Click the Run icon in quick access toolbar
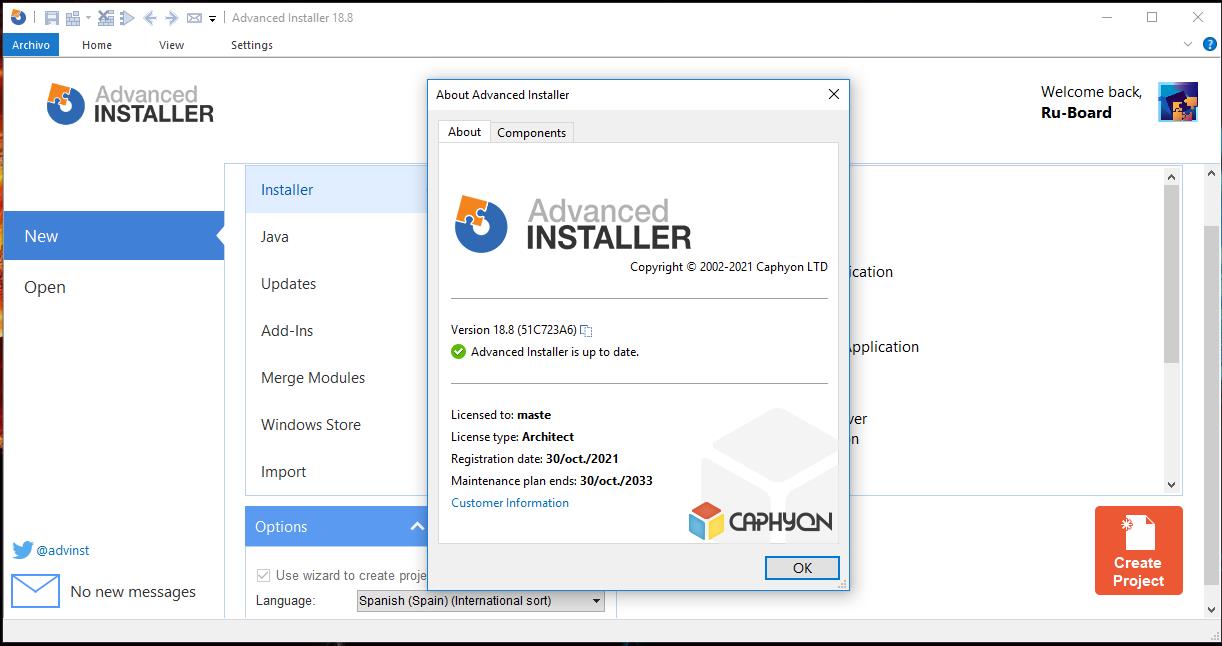 tap(127, 18)
